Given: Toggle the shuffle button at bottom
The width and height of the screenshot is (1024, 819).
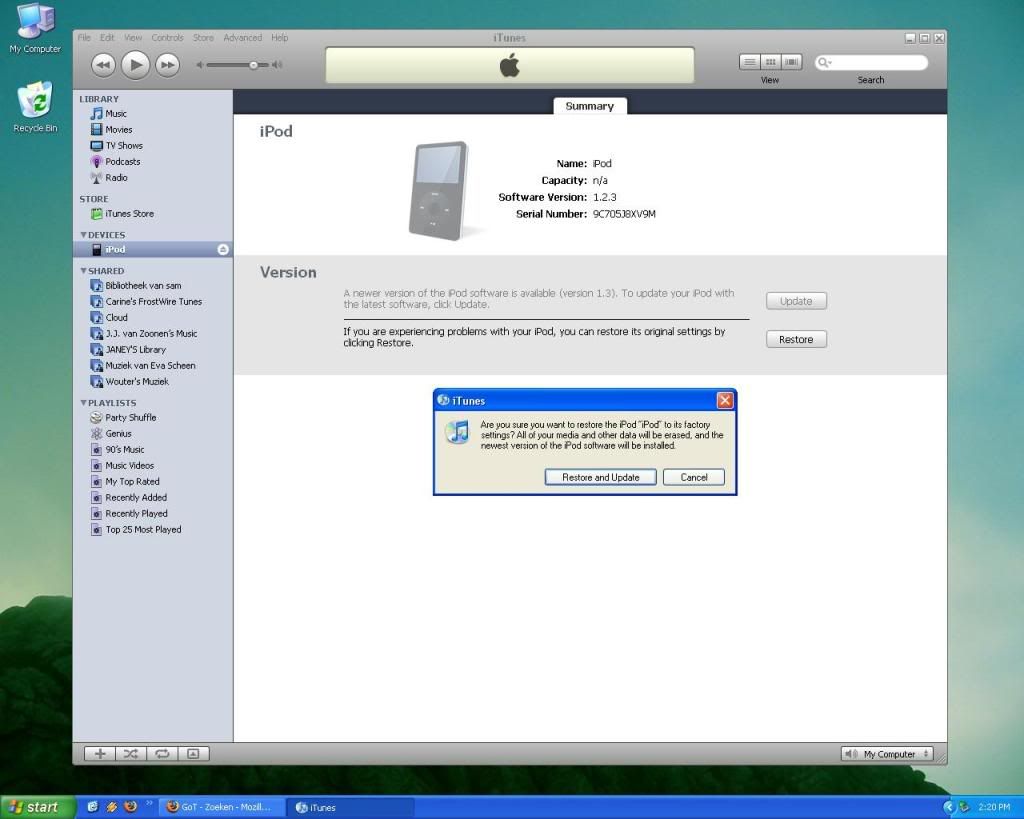Looking at the screenshot, I should pyautogui.click(x=131, y=754).
